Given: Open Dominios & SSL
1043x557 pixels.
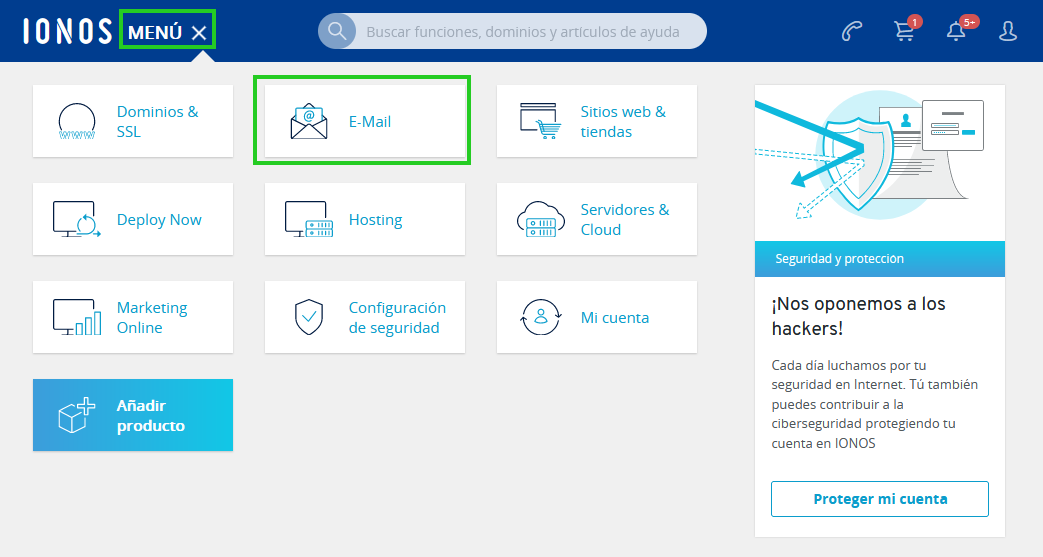Looking at the screenshot, I should (x=133, y=121).
